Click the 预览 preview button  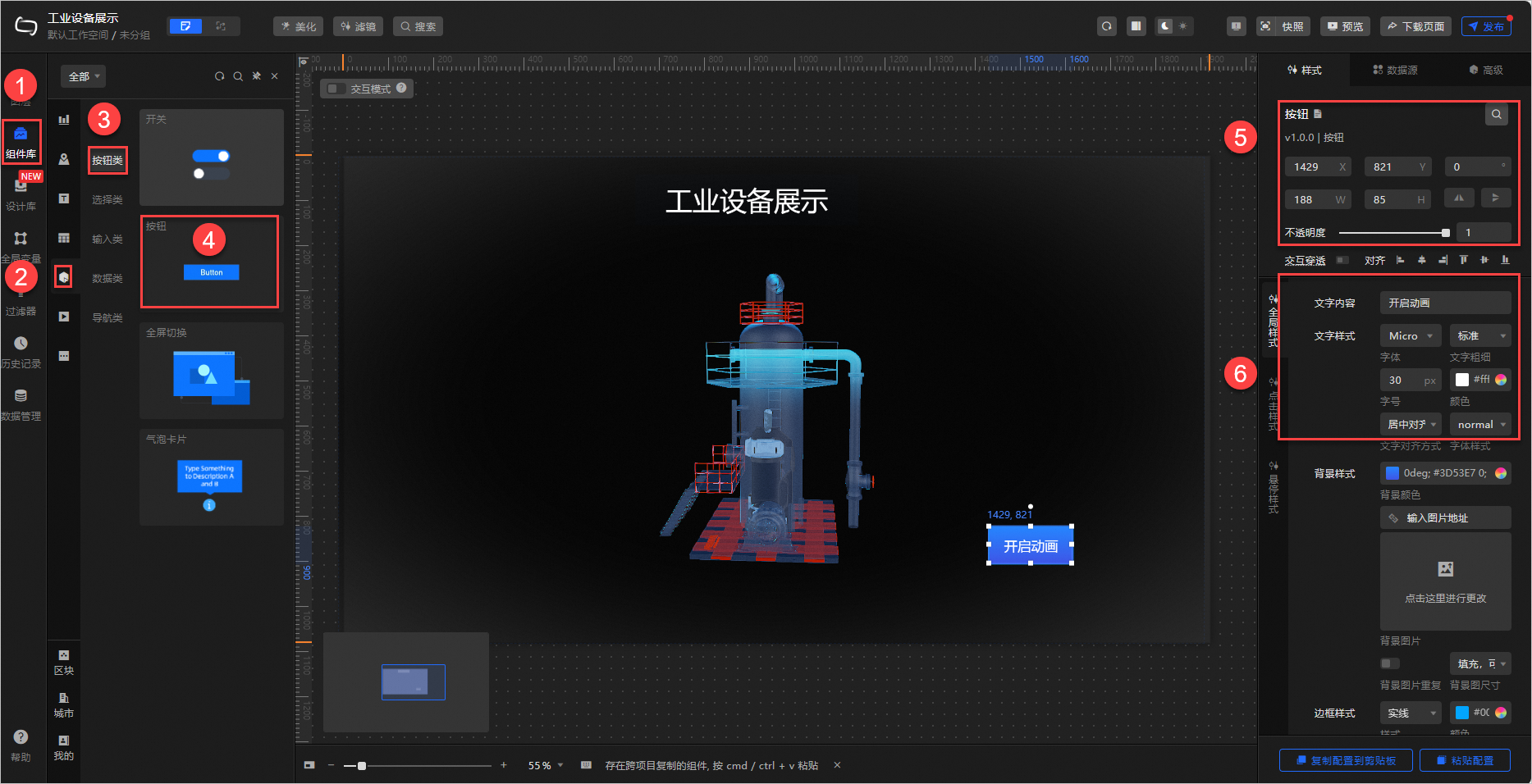(1346, 26)
